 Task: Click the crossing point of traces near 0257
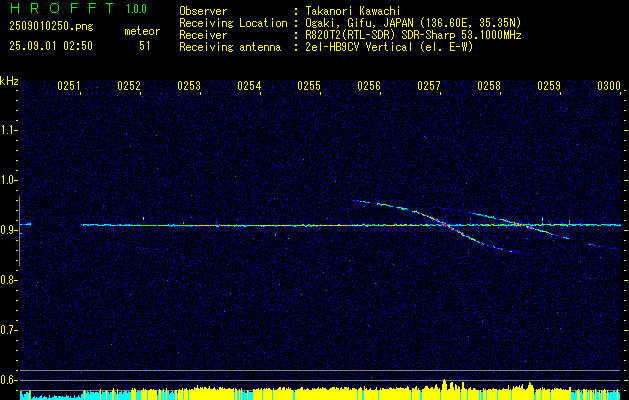[445, 225]
